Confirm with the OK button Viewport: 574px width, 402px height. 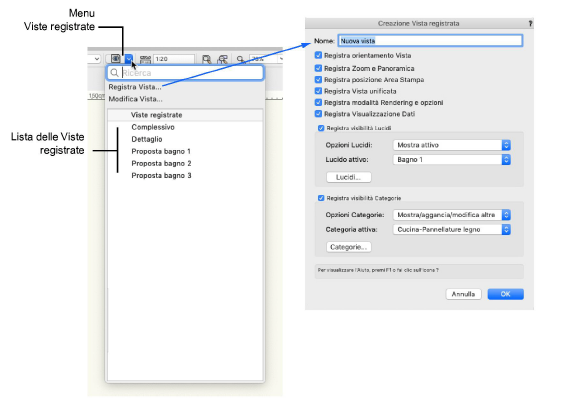click(x=505, y=294)
